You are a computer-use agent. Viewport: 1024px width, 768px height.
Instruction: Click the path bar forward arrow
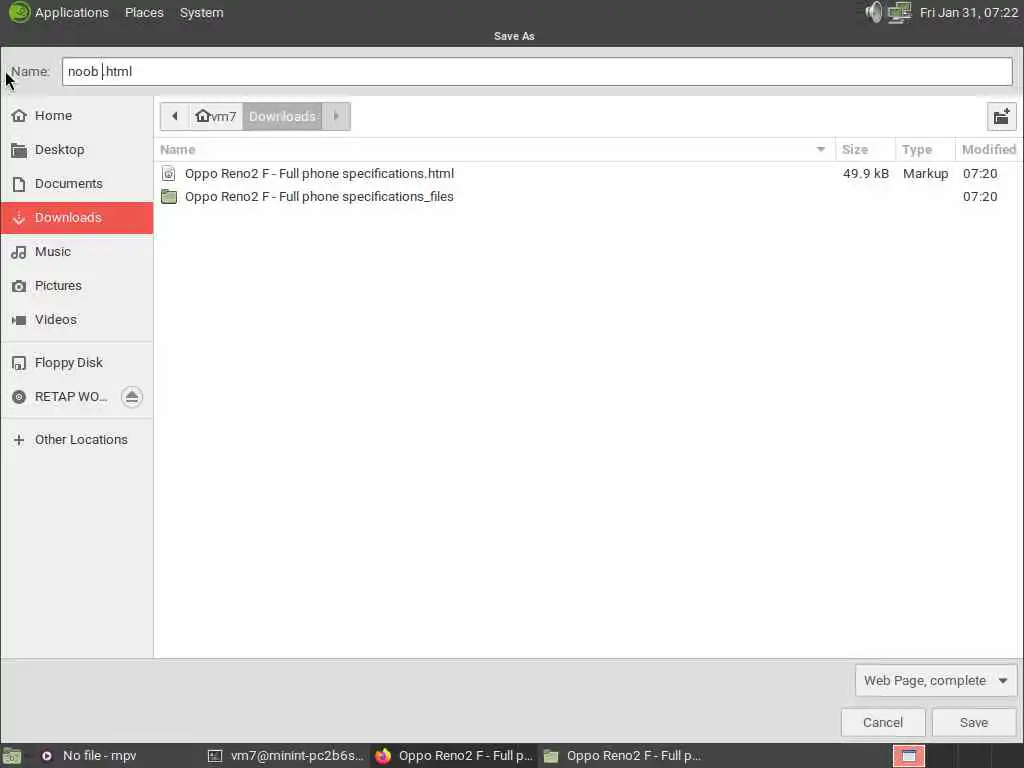[336, 116]
